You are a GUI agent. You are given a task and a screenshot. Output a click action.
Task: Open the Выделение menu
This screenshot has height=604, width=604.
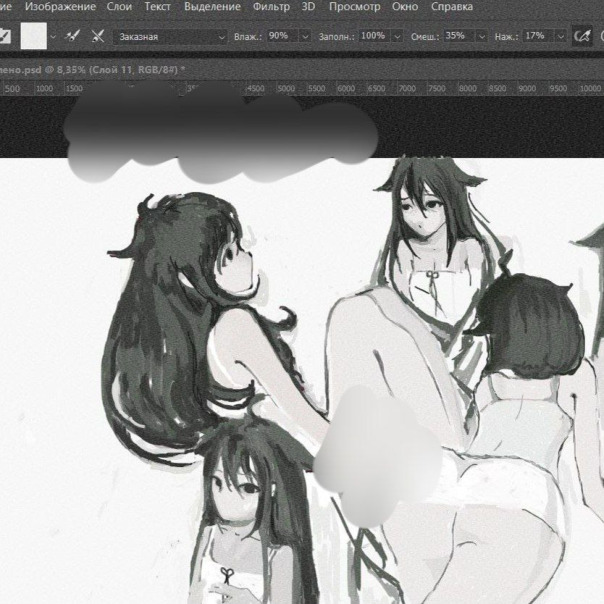[212, 7]
